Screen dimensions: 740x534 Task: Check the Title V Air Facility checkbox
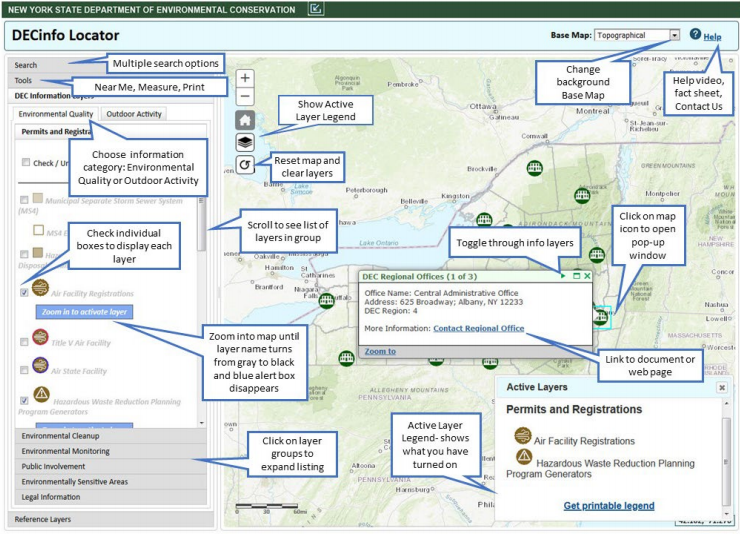tap(24, 342)
